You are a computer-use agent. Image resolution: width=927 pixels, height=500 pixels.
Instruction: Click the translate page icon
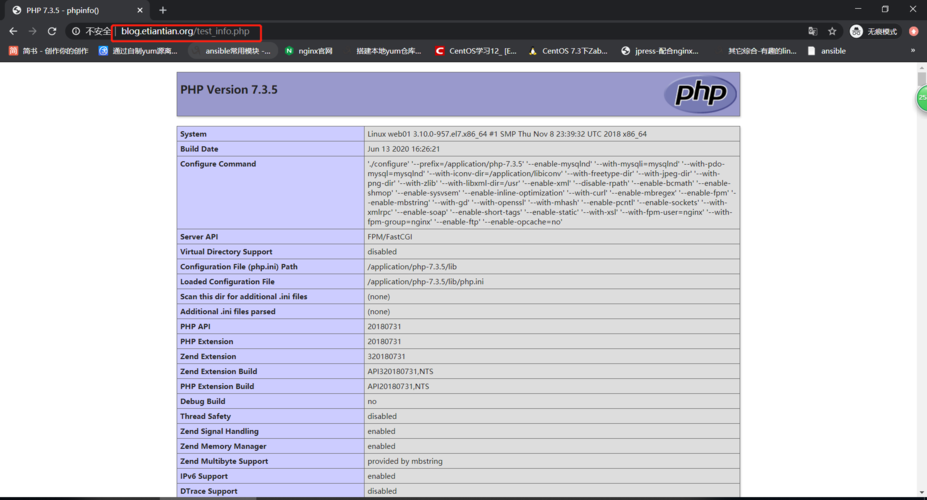[813, 31]
